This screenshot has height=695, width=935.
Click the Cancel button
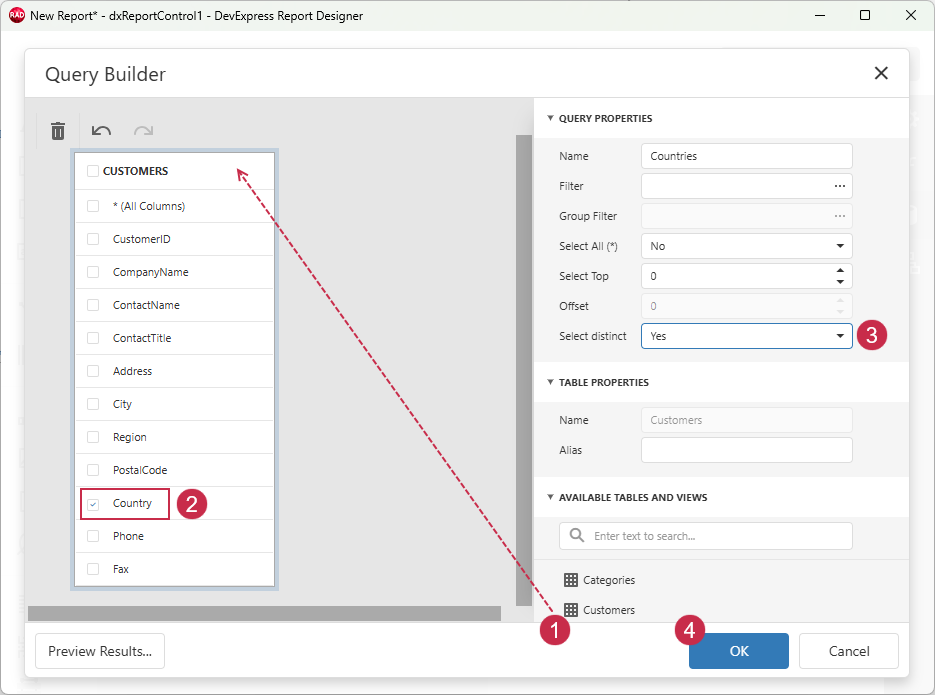pyautogui.click(x=849, y=651)
